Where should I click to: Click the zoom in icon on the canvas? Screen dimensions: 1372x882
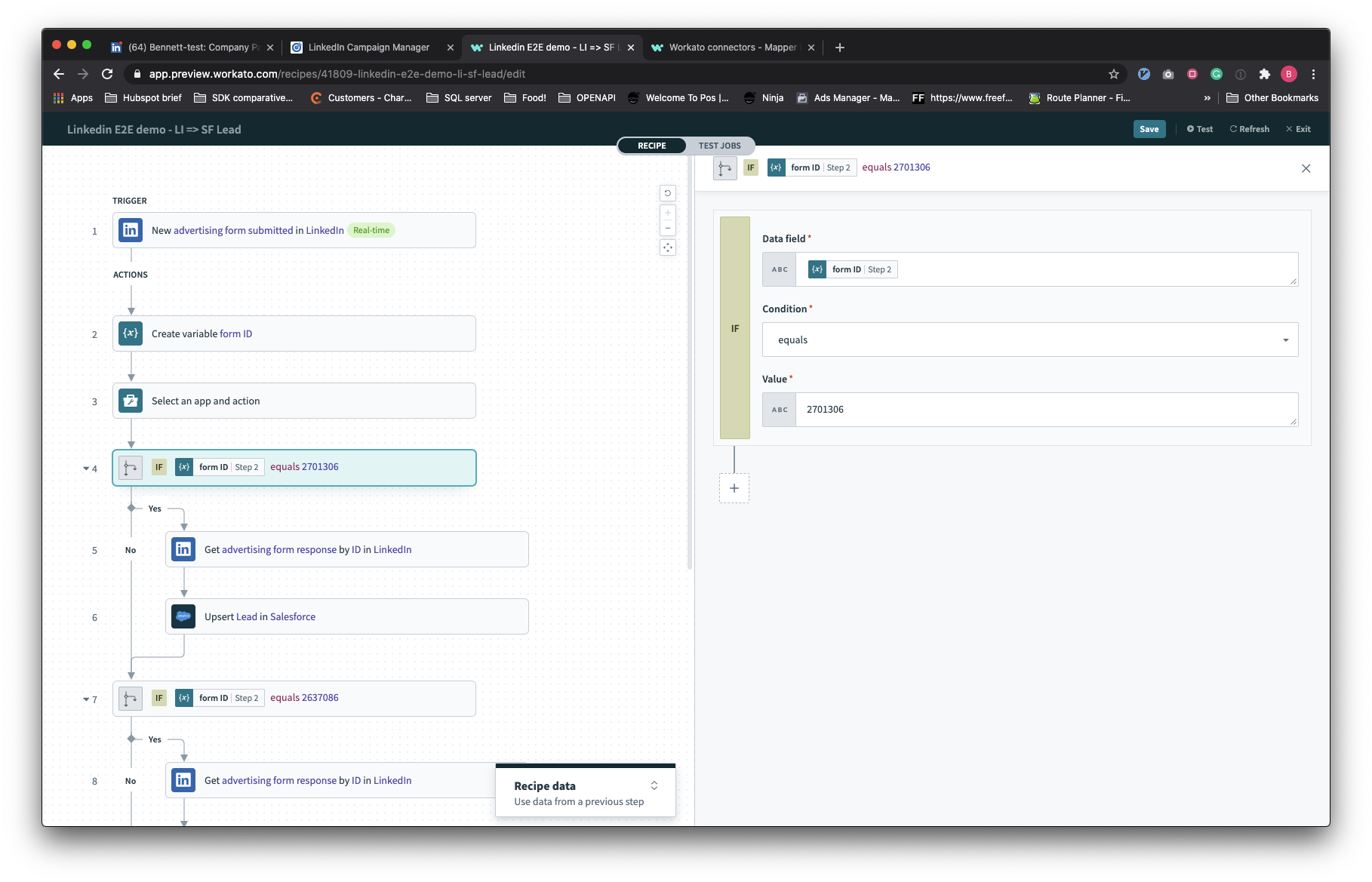[x=667, y=214]
